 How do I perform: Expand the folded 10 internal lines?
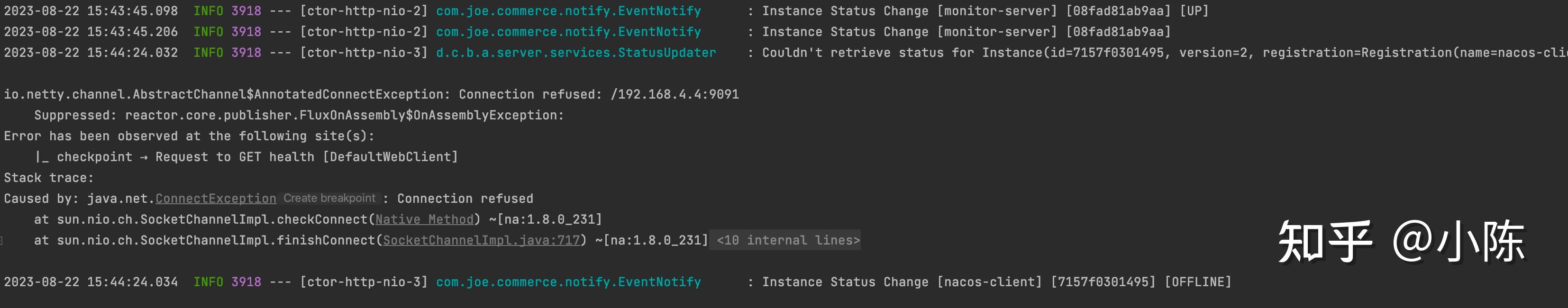(788, 240)
